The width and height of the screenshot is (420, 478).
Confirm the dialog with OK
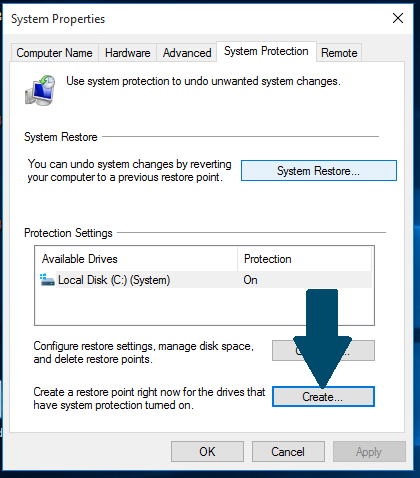click(x=207, y=452)
